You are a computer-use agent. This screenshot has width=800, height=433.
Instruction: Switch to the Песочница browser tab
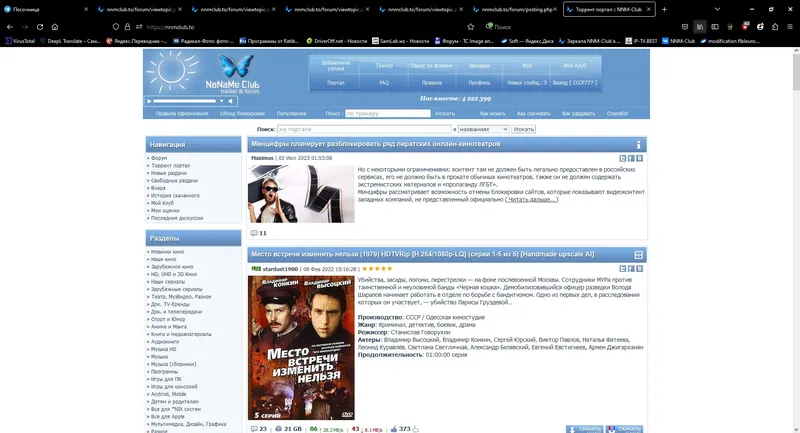click(x=46, y=9)
